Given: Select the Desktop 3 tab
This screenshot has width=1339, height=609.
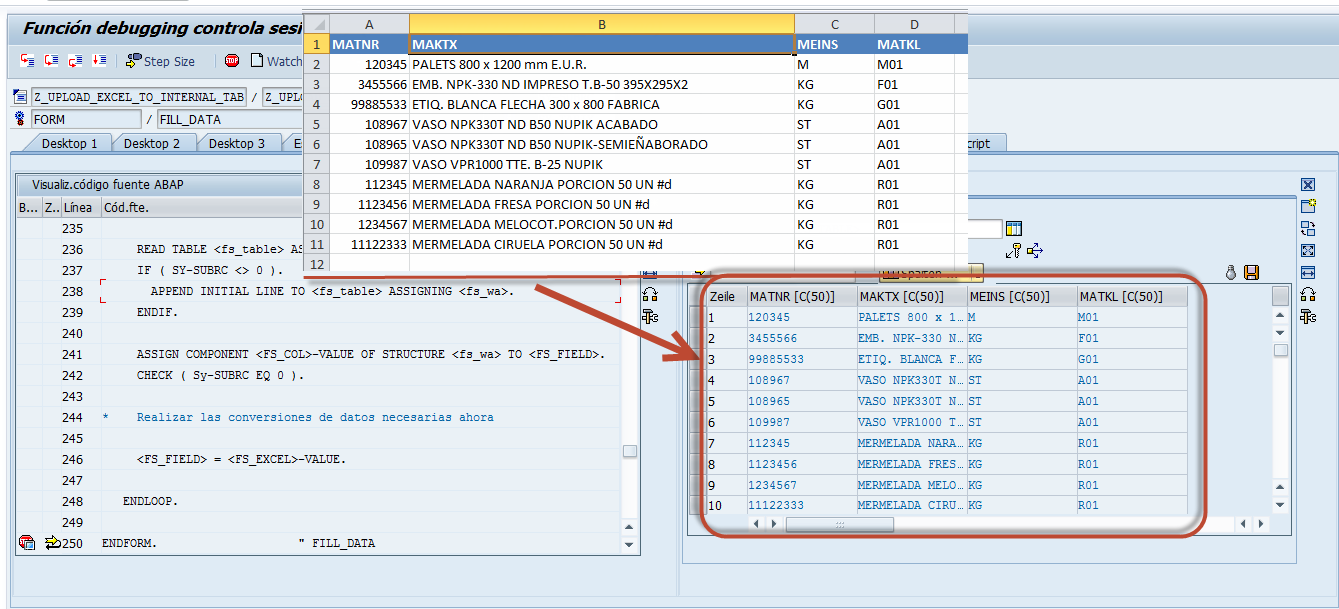Looking at the screenshot, I should tap(239, 143).
